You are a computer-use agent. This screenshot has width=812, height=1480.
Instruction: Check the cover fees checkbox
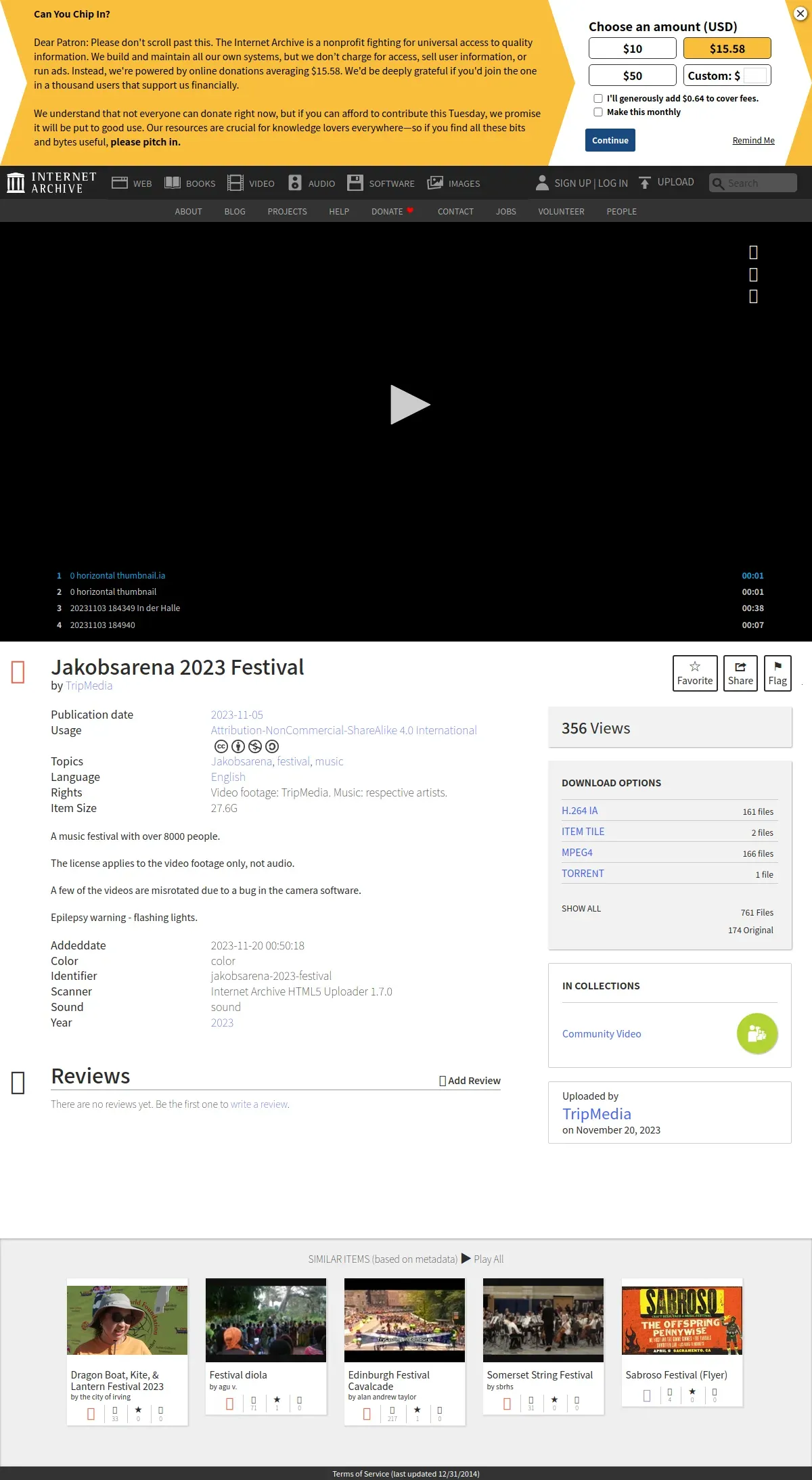click(598, 99)
